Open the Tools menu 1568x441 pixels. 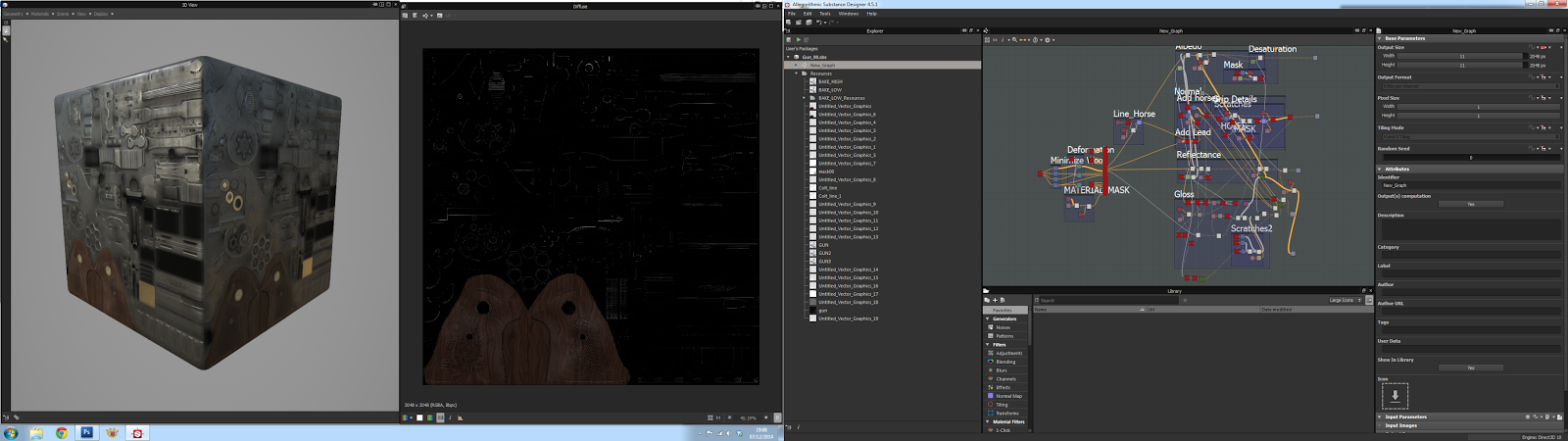click(825, 14)
